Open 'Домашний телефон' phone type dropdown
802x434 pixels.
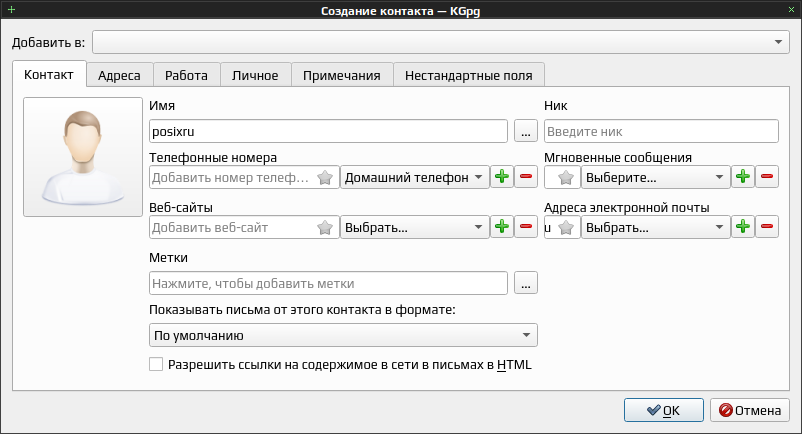tap(414, 177)
